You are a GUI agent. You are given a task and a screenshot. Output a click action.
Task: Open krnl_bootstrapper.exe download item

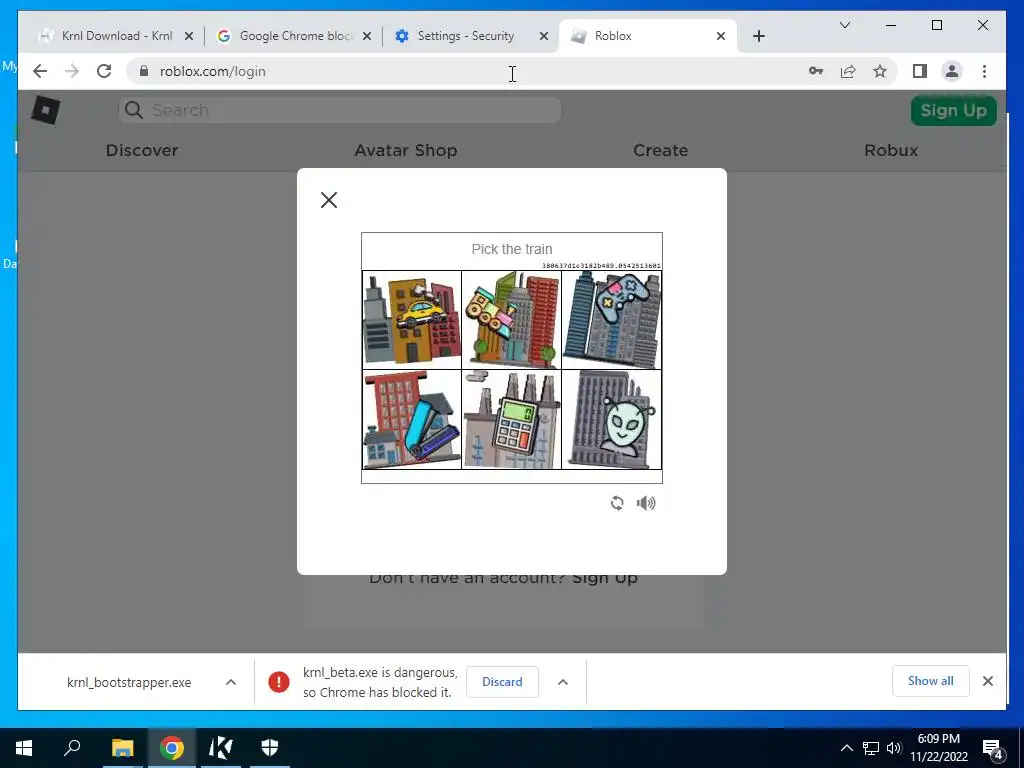[129, 682]
